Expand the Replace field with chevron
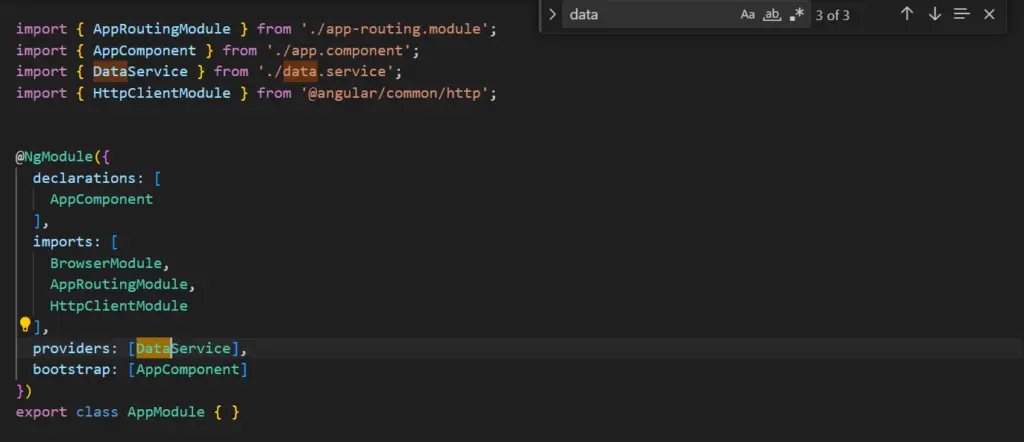This screenshot has width=1024, height=442. [x=551, y=14]
